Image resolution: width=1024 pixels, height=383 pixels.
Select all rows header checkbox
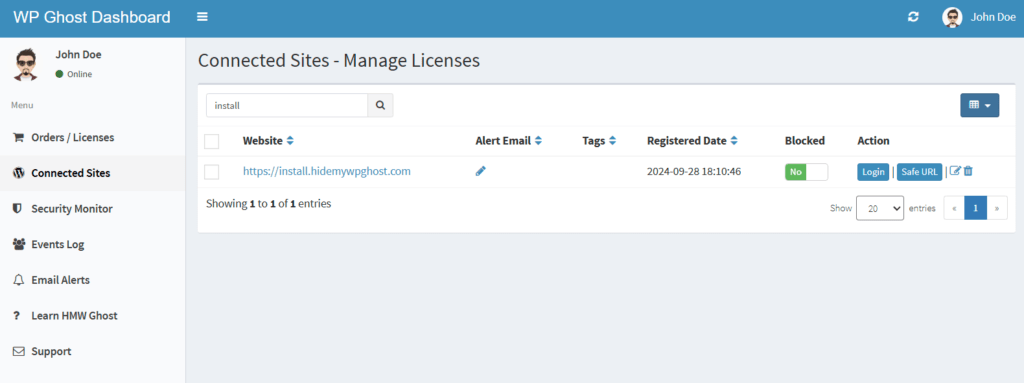tap(212, 141)
